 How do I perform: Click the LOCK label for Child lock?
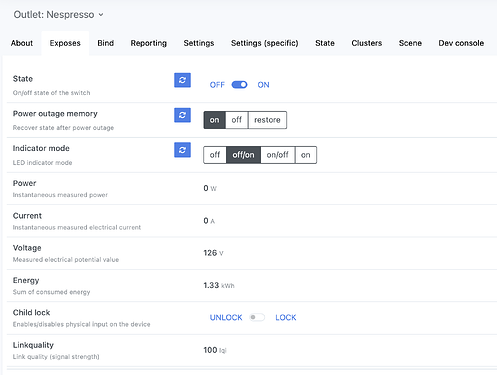[286, 317]
